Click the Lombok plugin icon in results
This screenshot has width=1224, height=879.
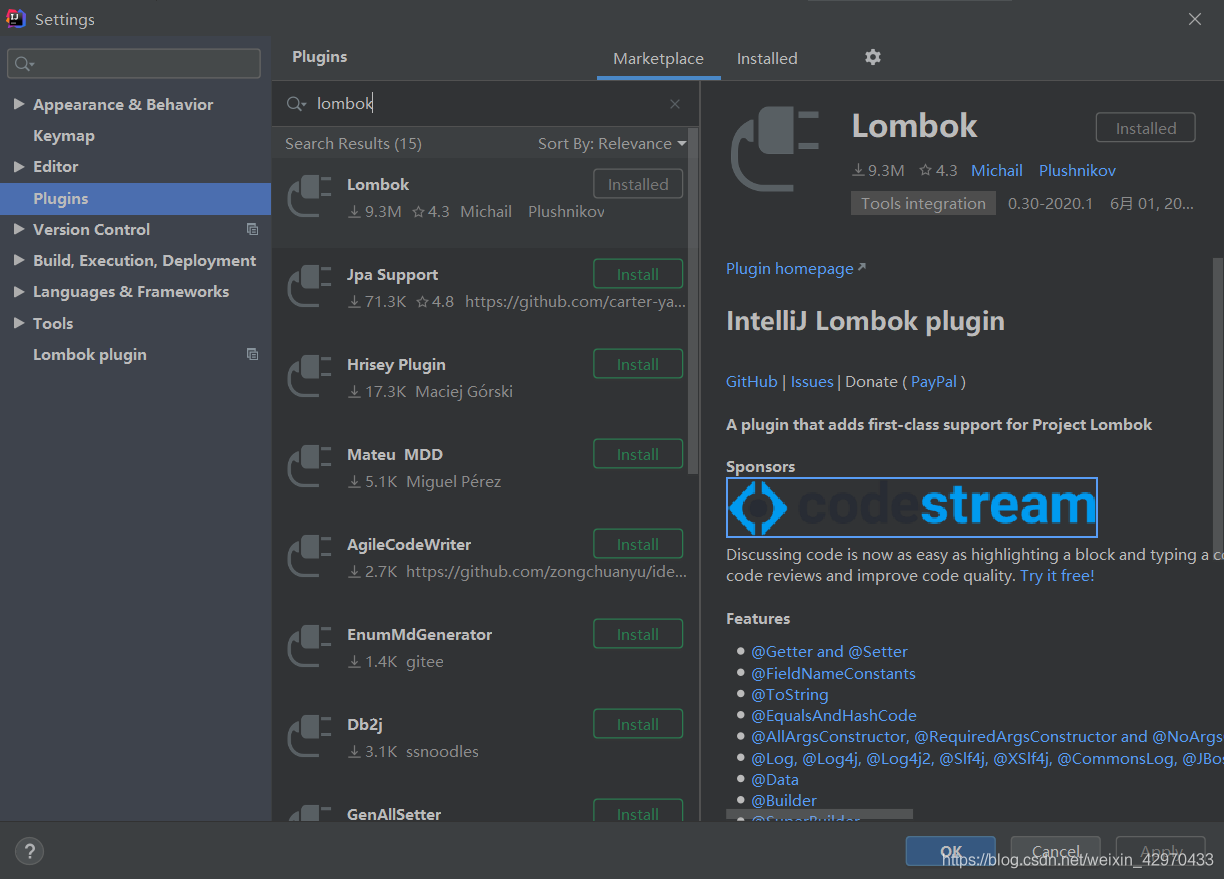[309, 197]
